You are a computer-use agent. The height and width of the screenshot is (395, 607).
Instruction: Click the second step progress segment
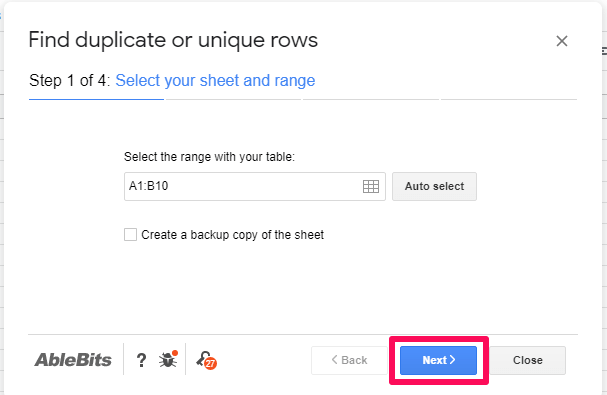tap(233, 100)
